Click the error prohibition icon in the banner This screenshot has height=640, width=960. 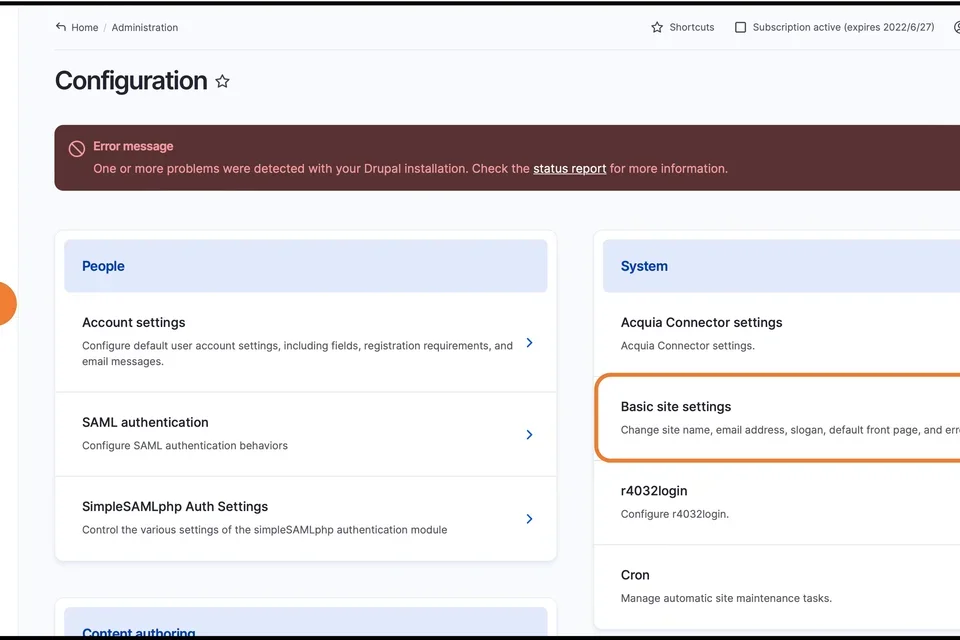point(77,147)
